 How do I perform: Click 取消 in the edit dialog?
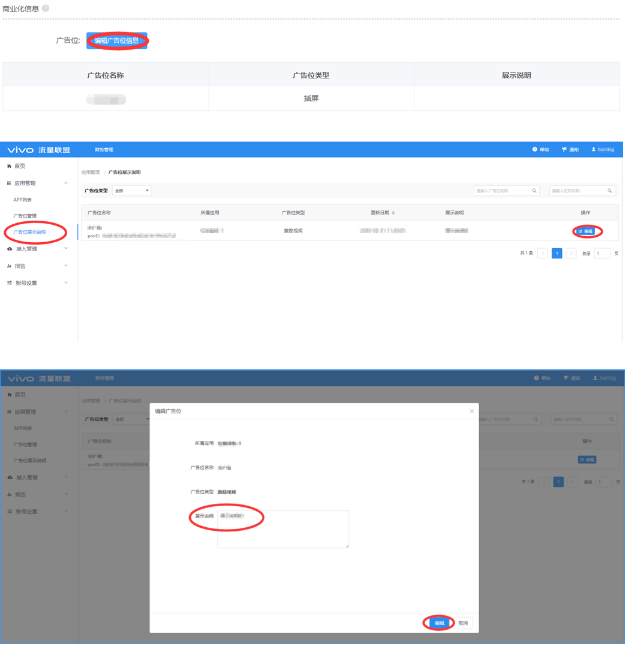[x=463, y=622]
